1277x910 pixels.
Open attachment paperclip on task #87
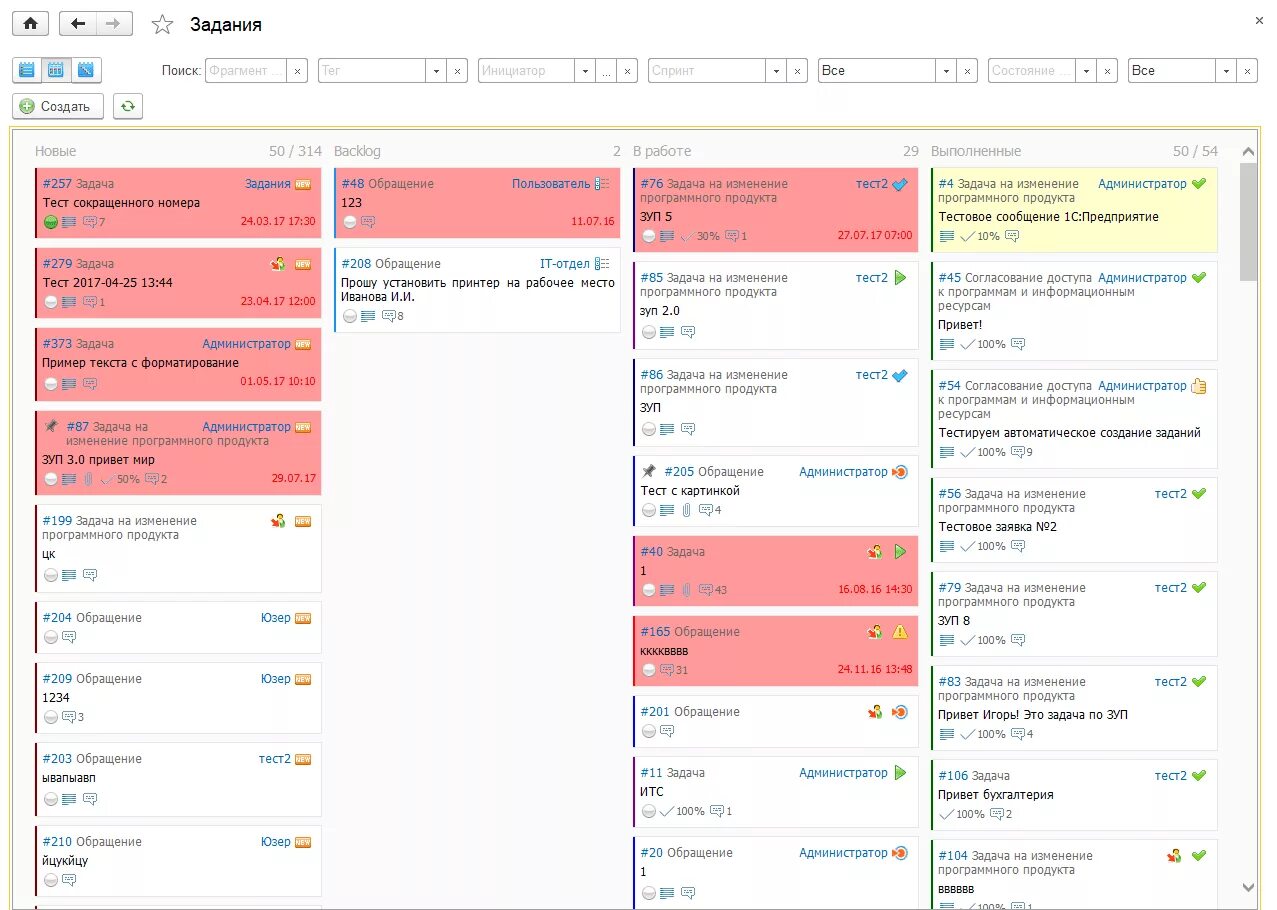tap(88, 479)
